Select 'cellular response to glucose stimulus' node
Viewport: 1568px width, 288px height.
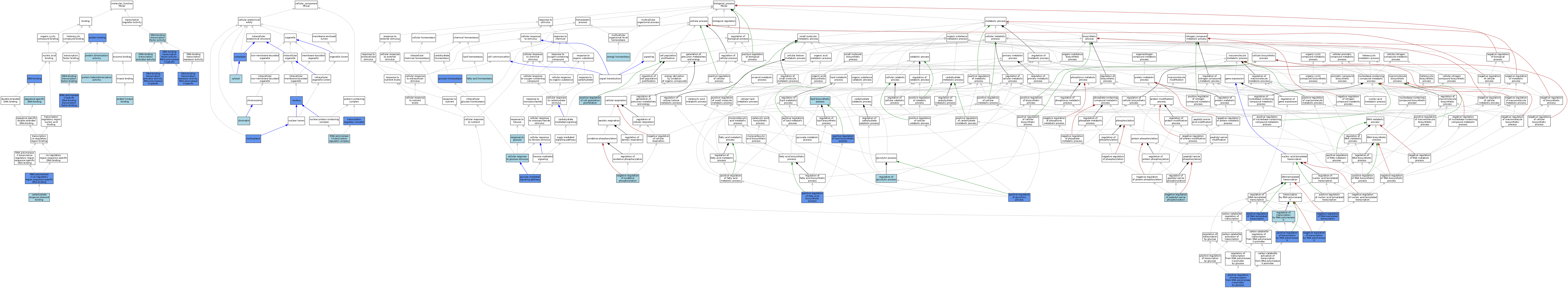point(517,158)
